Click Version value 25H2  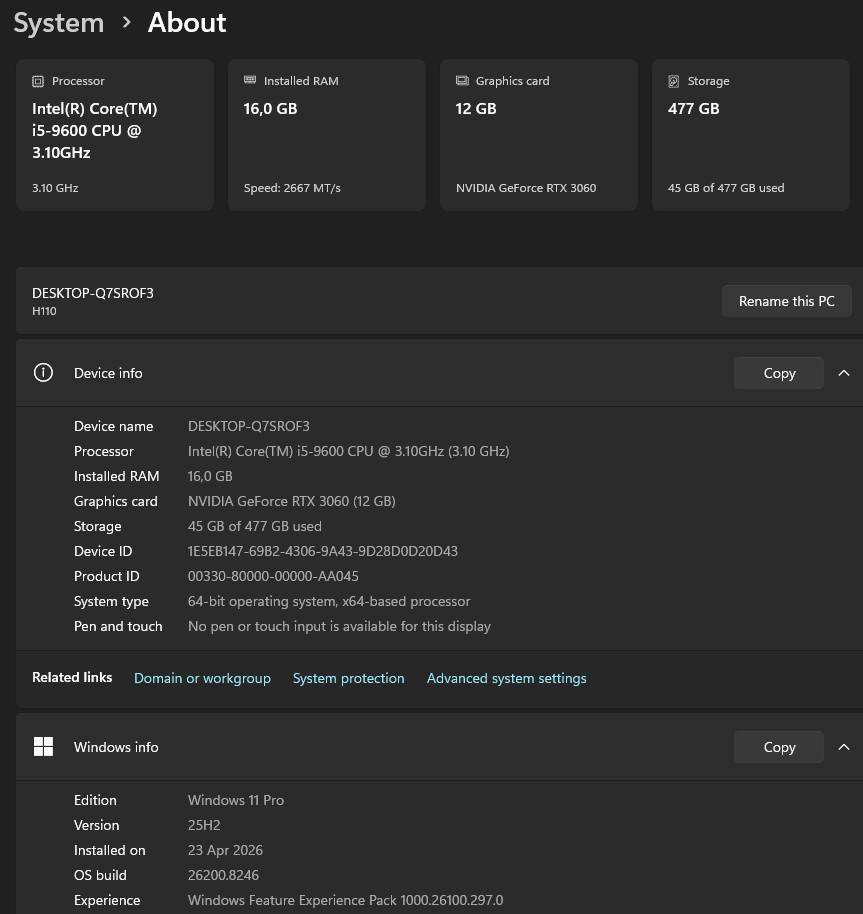coord(204,825)
